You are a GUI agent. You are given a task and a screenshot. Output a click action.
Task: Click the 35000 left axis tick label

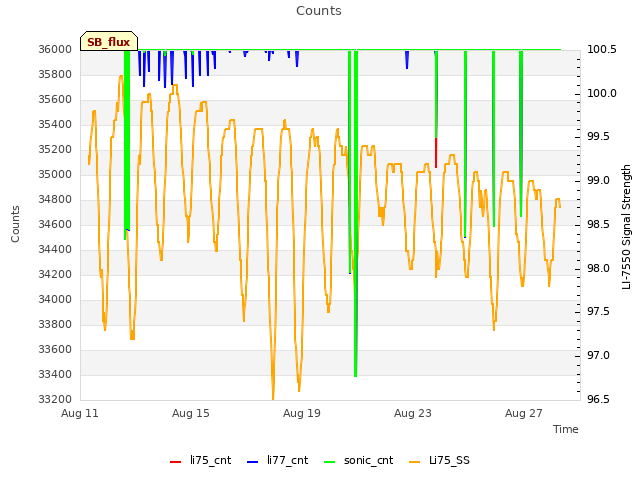coord(55,174)
